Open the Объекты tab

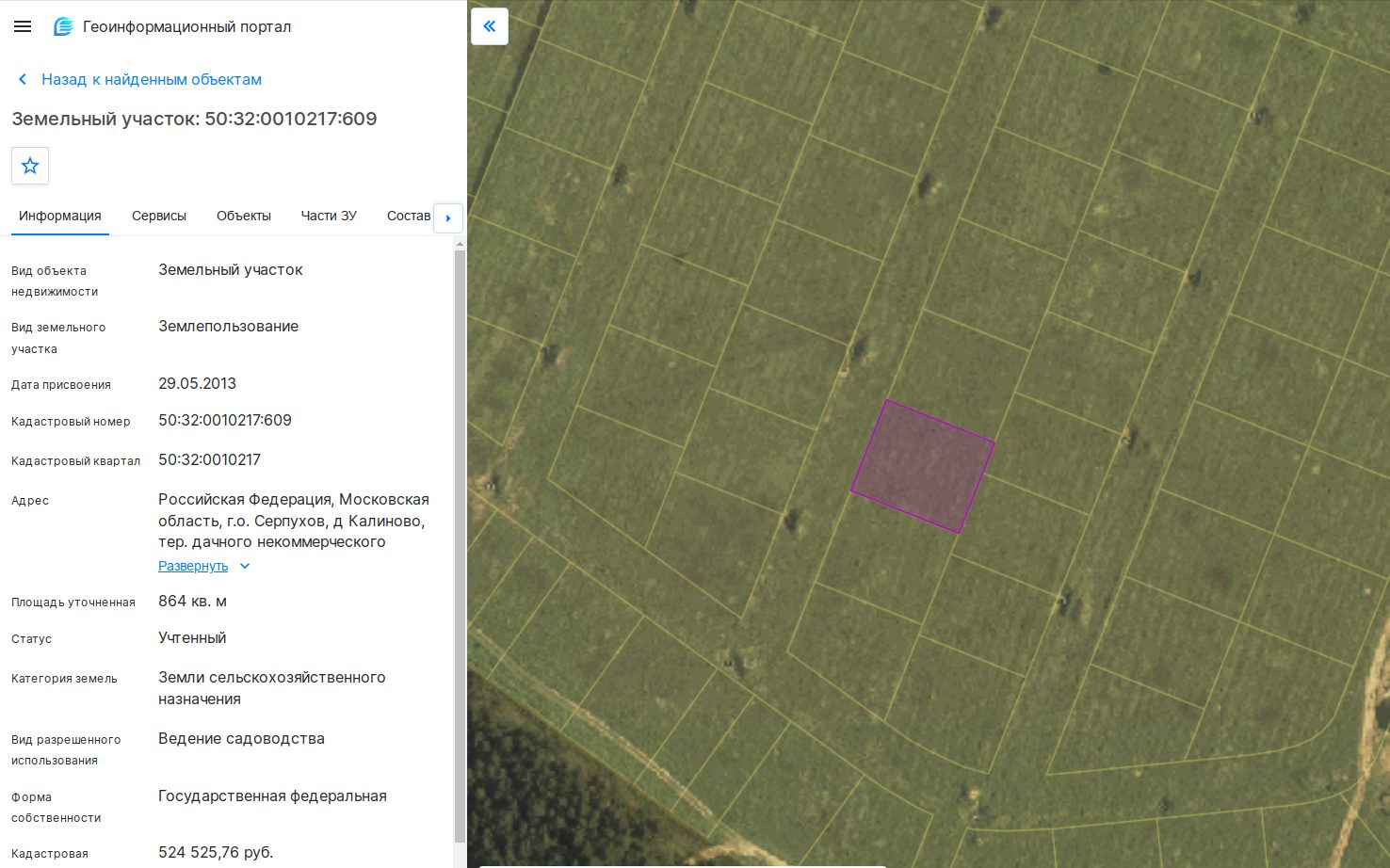click(244, 216)
